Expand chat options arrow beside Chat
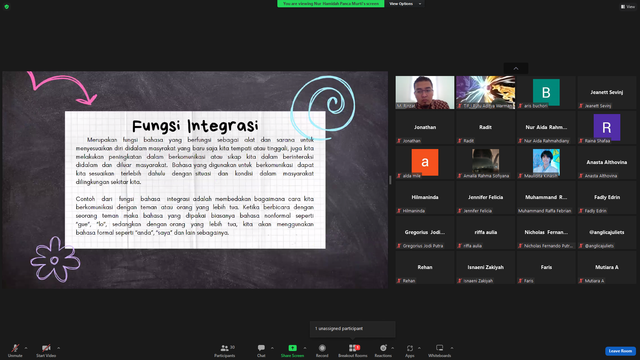Viewport: 640px width, 360px height. (x=272, y=348)
